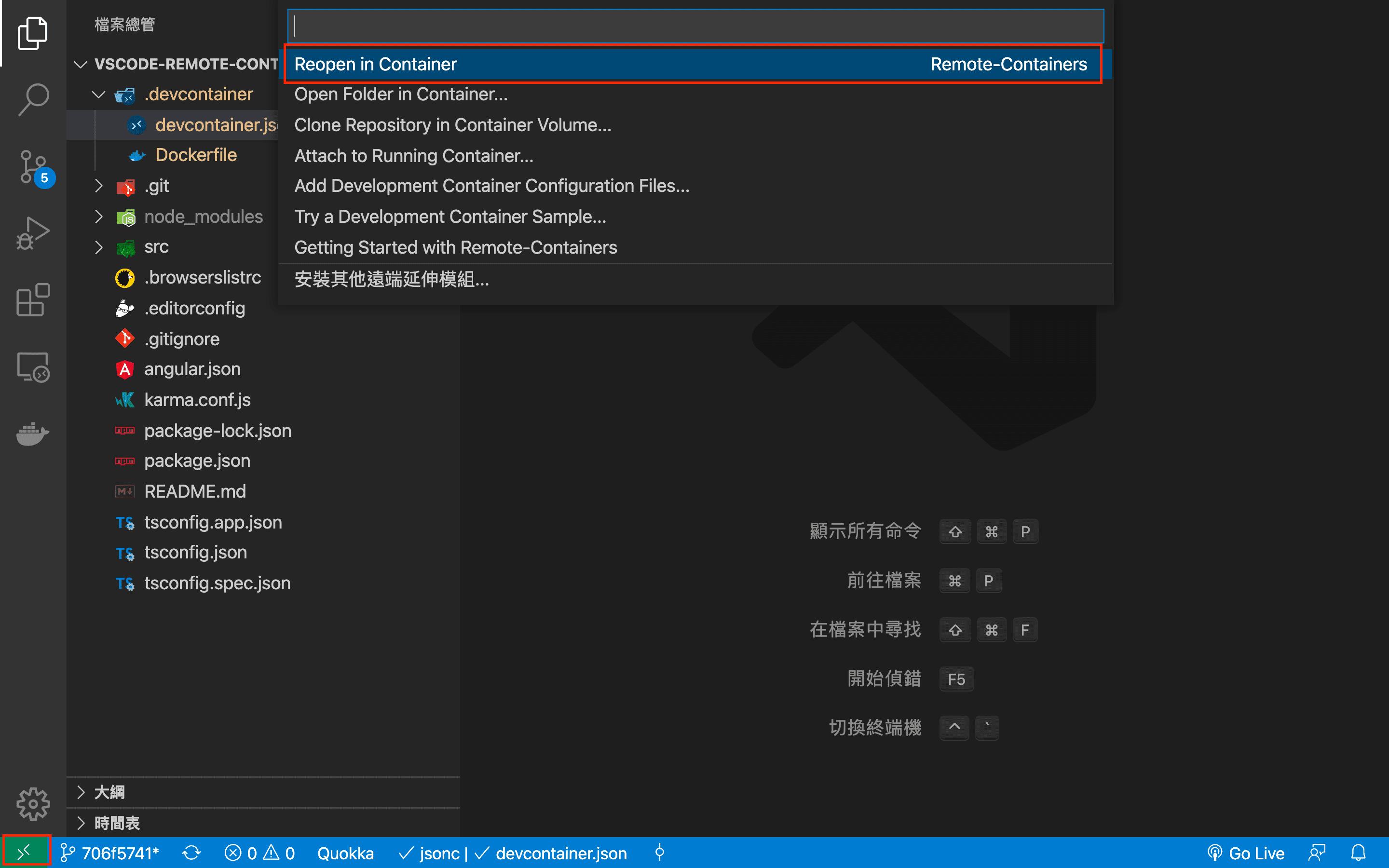Open the Extensions view
Viewport: 1389px width, 868px height.
[33, 299]
